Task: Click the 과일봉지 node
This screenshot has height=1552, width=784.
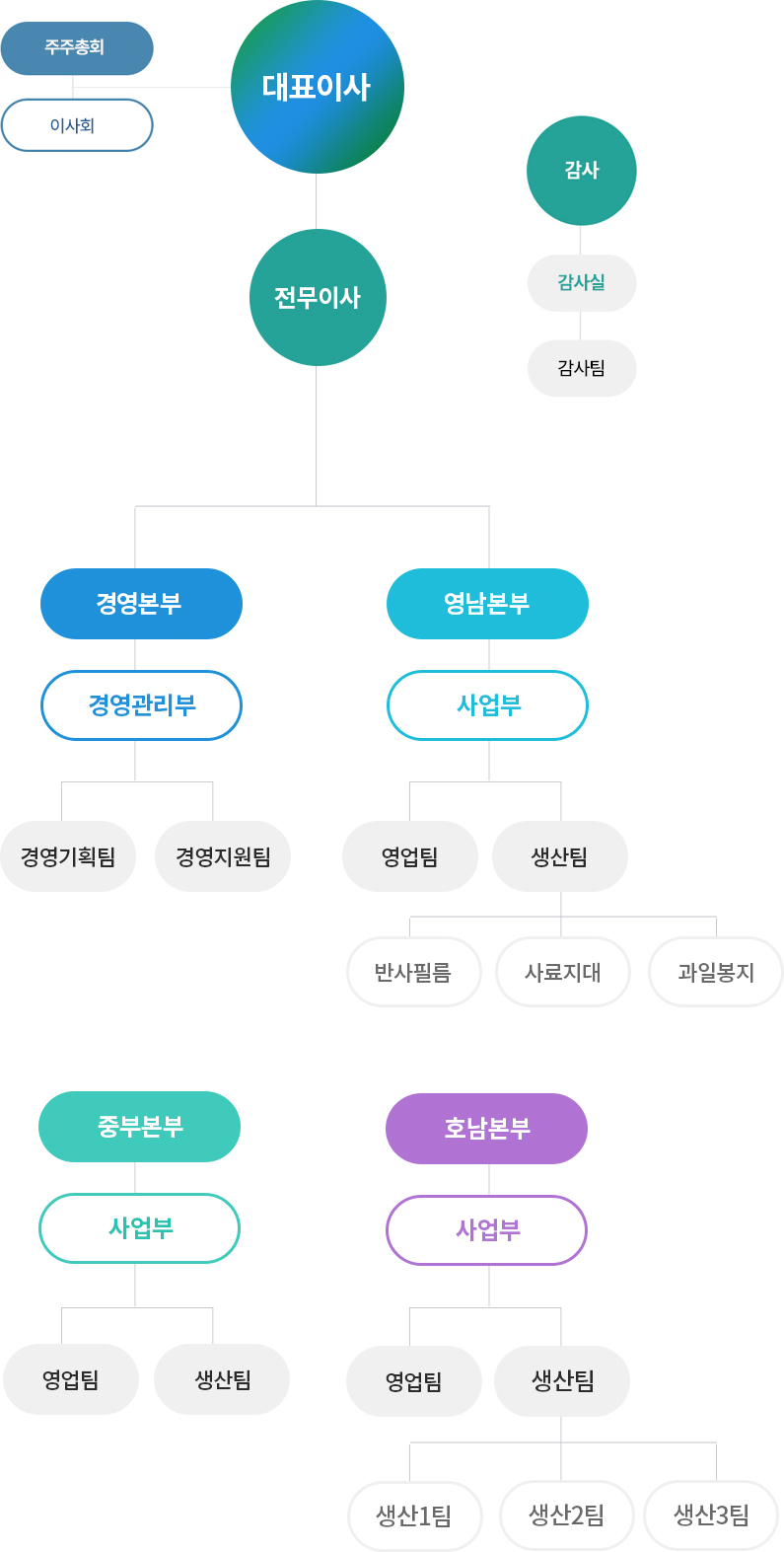Action: click(716, 972)
